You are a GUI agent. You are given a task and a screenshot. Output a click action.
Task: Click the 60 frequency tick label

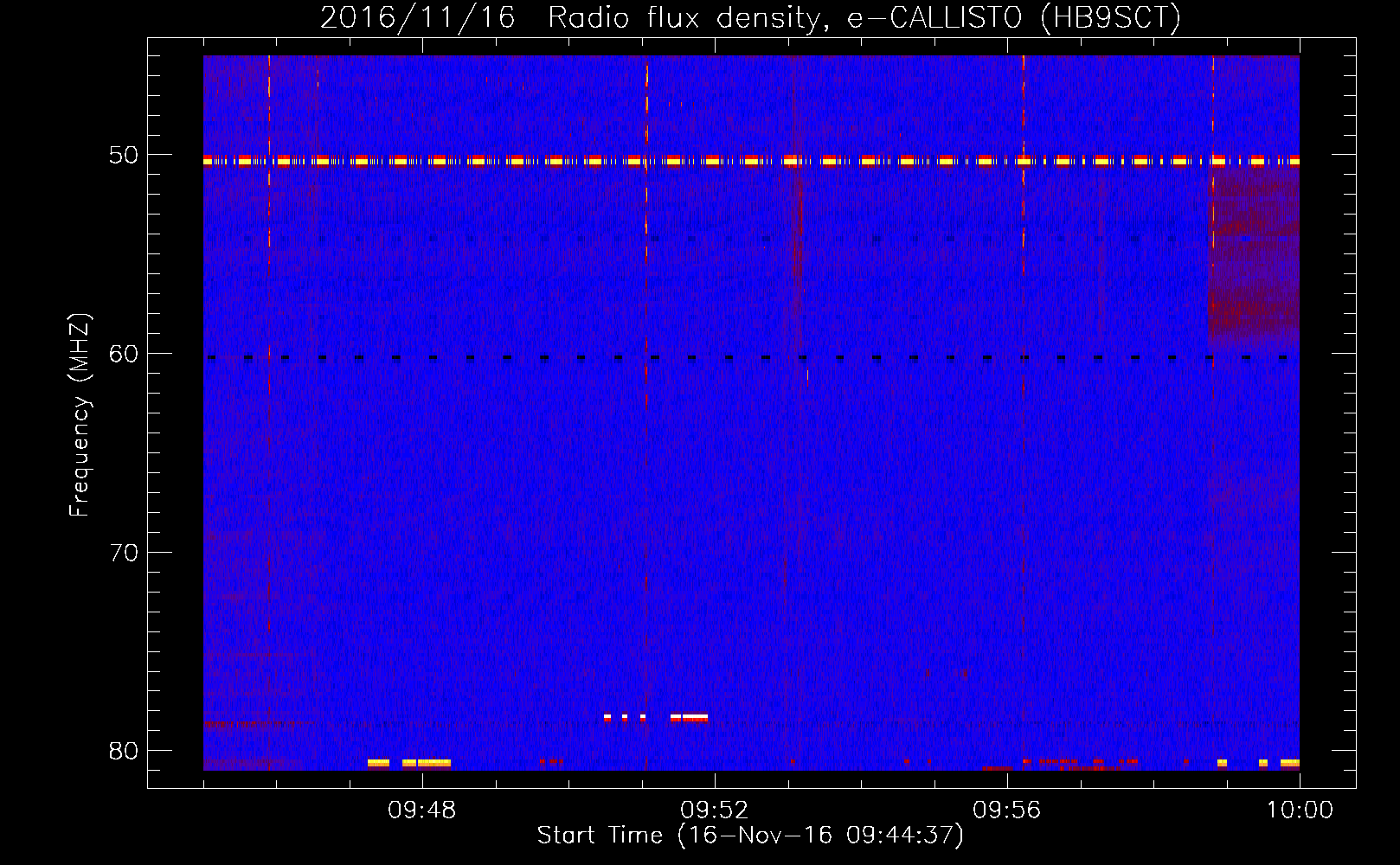pos(125,354)
